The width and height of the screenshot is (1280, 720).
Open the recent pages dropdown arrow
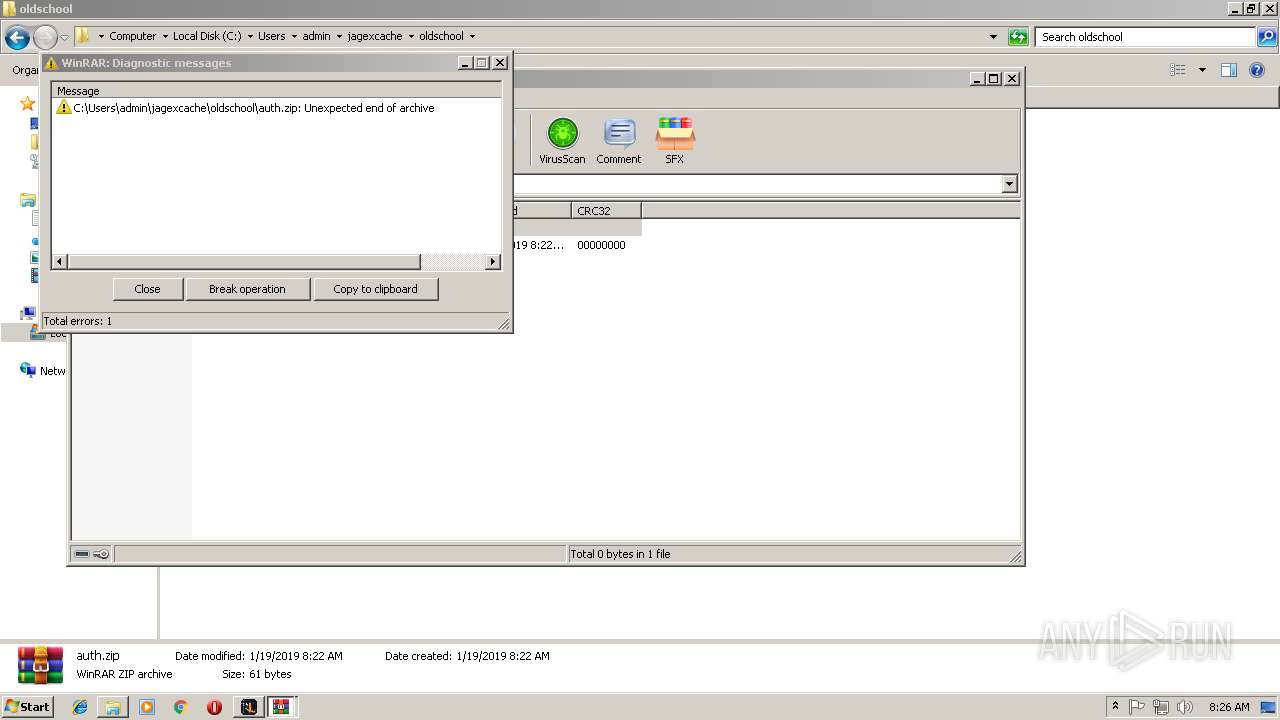pyautogui.click(x=65, y=38)
